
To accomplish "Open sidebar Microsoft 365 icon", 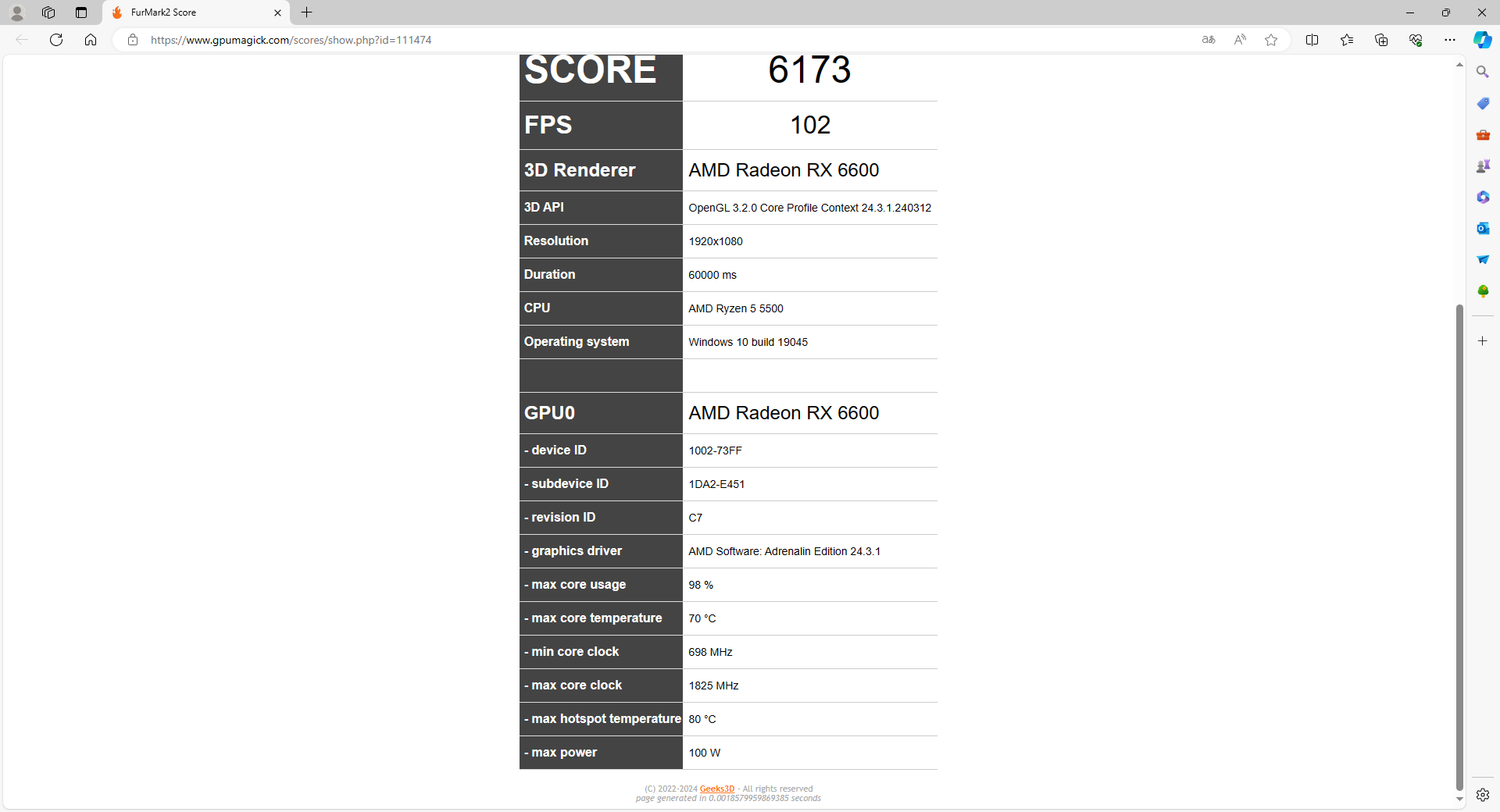I will 1483,197.
